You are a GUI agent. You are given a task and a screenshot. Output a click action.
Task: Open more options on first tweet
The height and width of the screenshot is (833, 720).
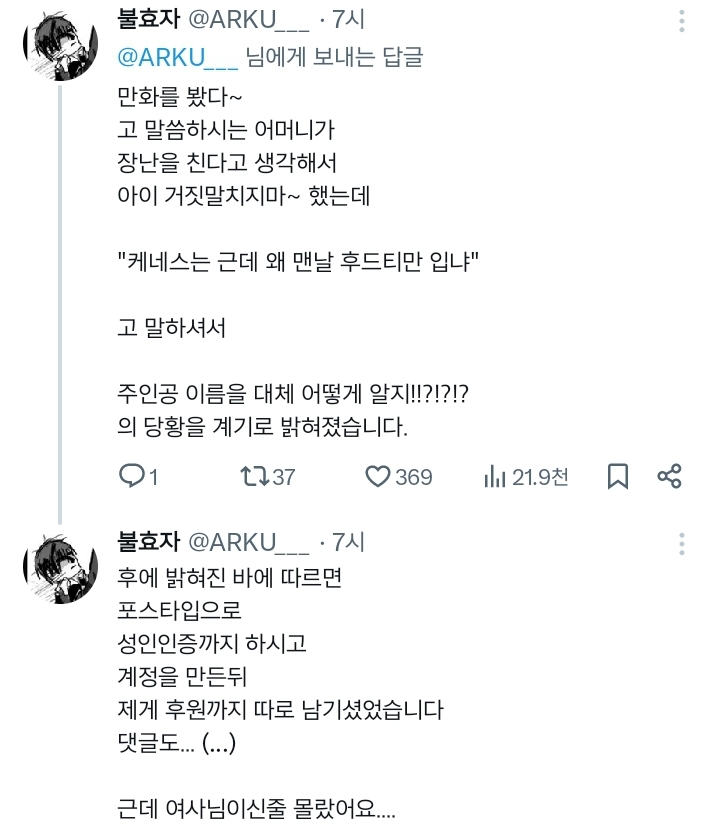click(682, 22)
